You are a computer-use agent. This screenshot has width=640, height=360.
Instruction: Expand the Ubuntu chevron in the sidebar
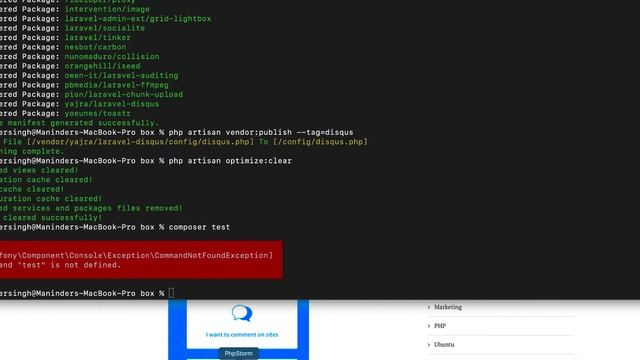[429, 344]
